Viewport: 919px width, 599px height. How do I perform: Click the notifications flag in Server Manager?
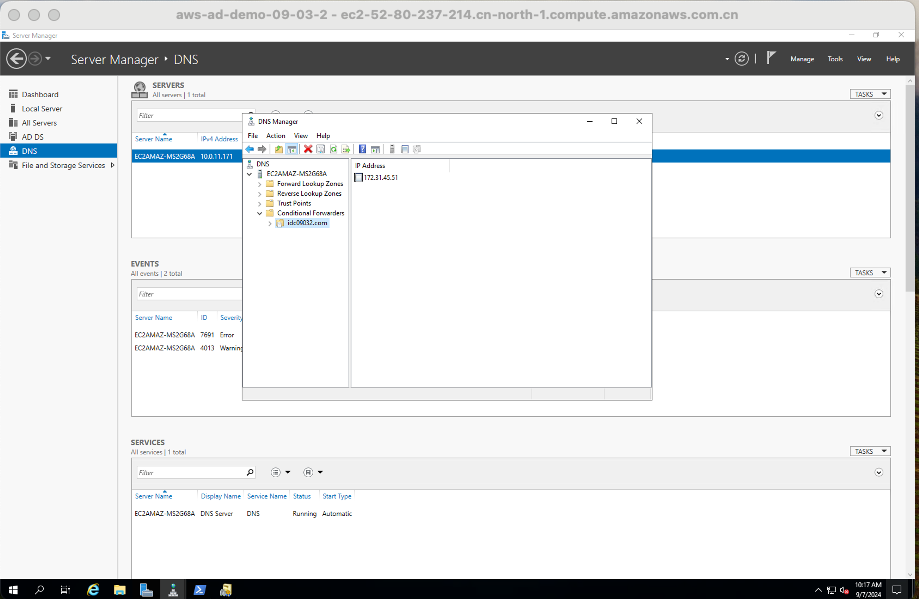770,58
